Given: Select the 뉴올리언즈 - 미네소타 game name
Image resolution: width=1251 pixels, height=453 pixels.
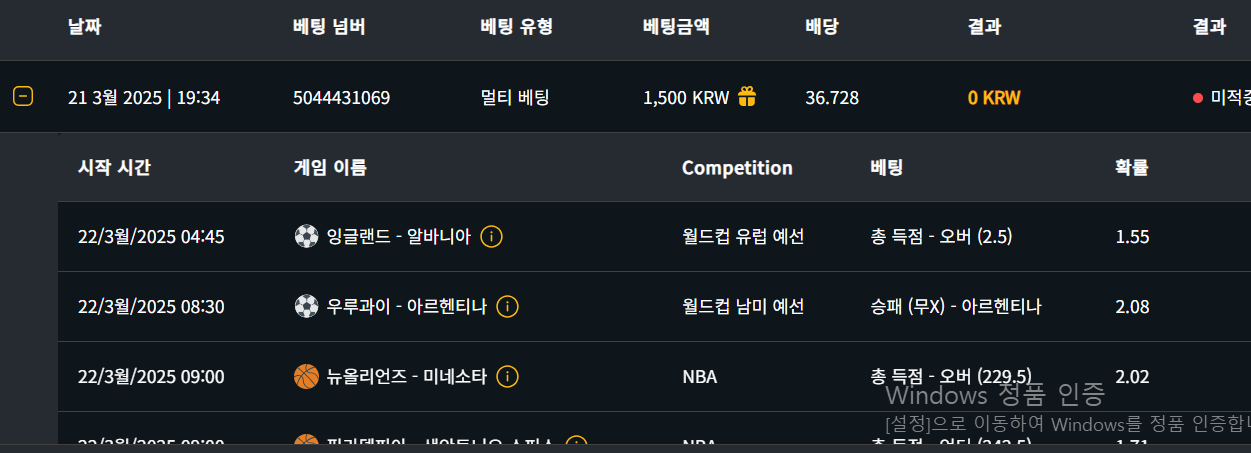Looking at the screenshot, I should 407,377.
